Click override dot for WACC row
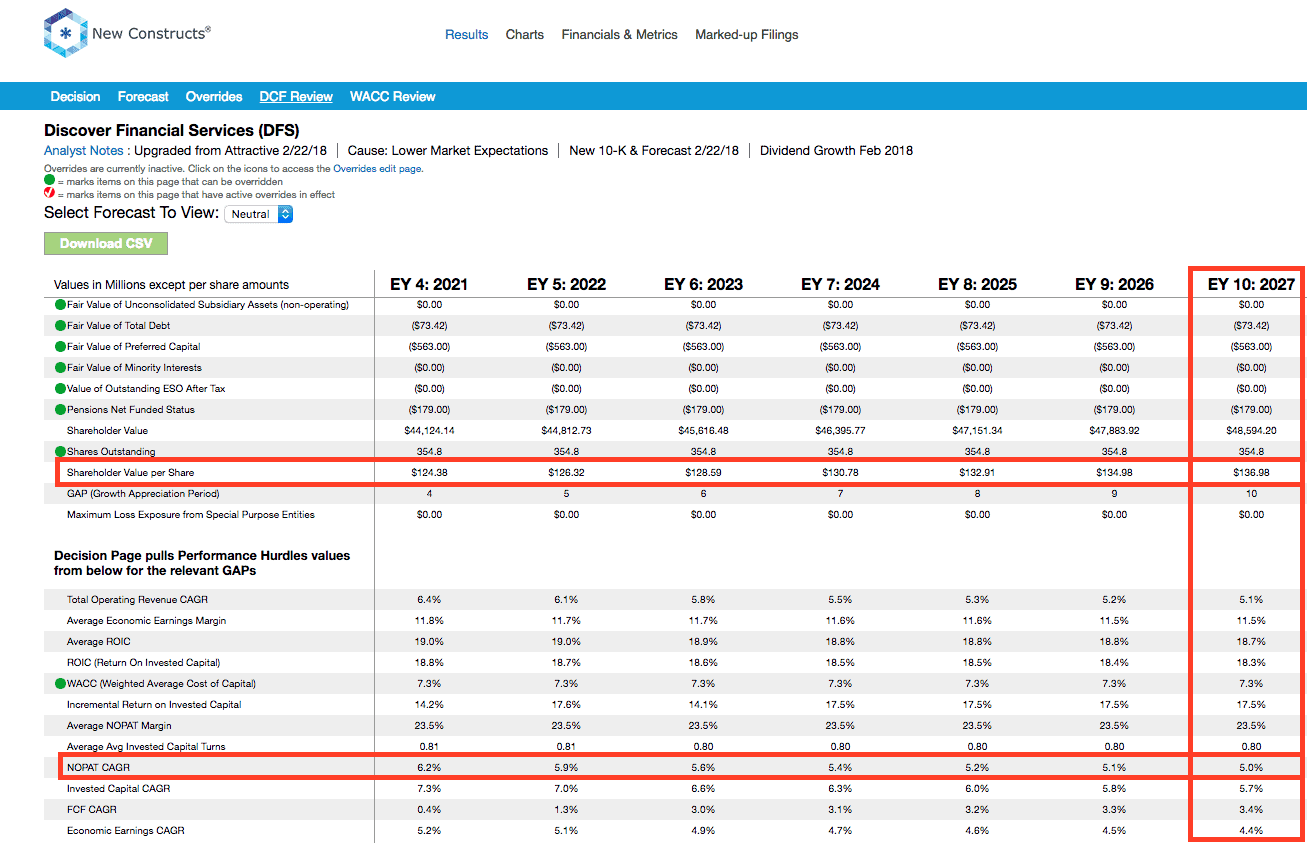1307x843 pixels. pyautogui.click(x=60, y=684)
